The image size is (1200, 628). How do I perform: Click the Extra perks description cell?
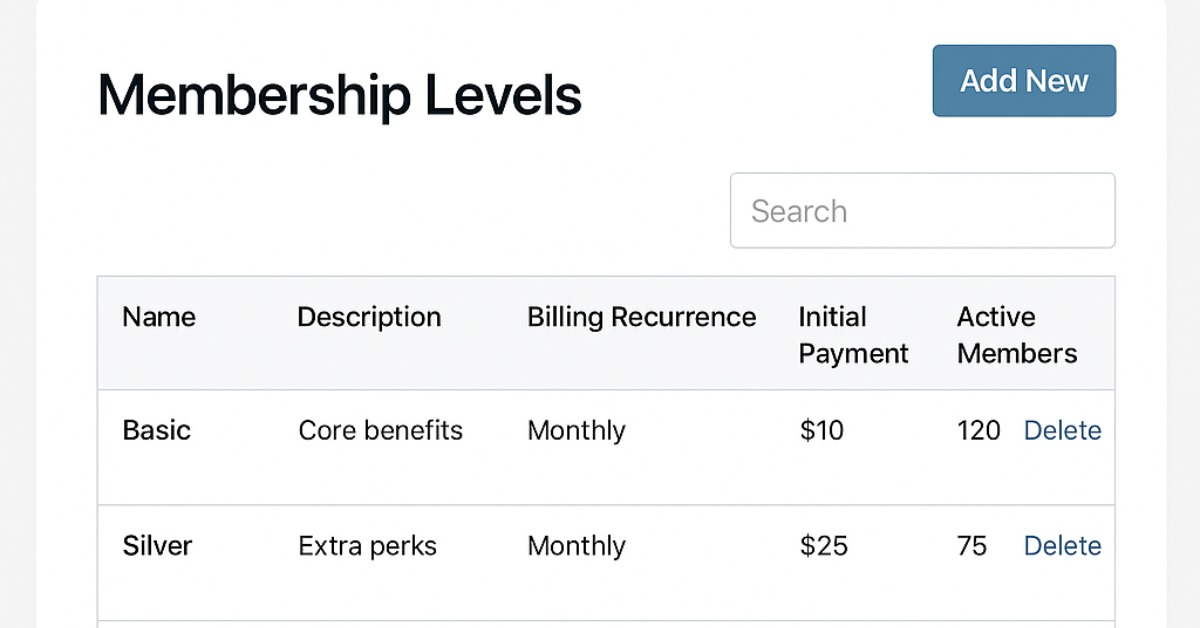coord(367,546)
